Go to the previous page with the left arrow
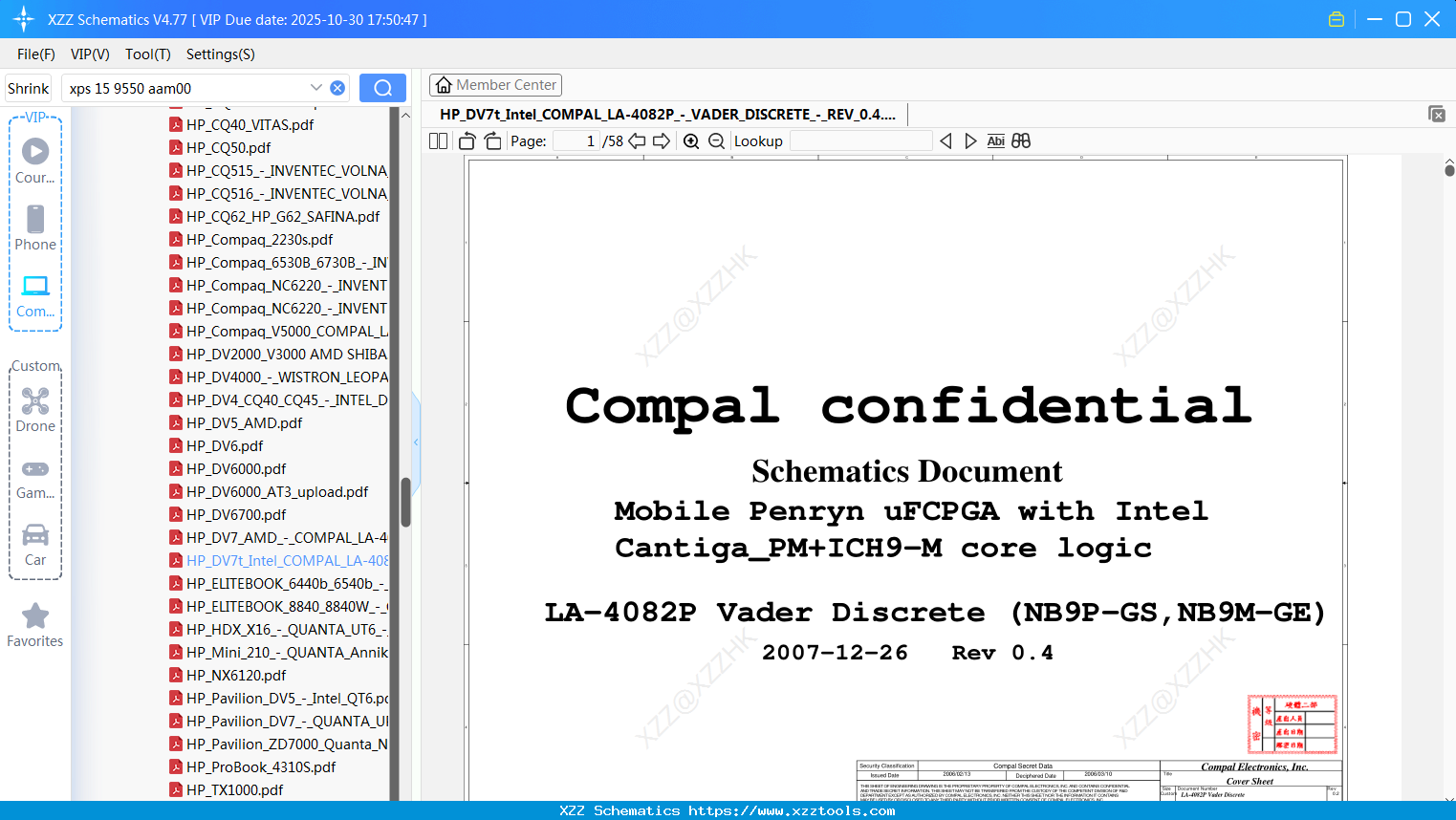This screenshot has width=1456, height=820. pyautogui.click(x=637, y=141)
